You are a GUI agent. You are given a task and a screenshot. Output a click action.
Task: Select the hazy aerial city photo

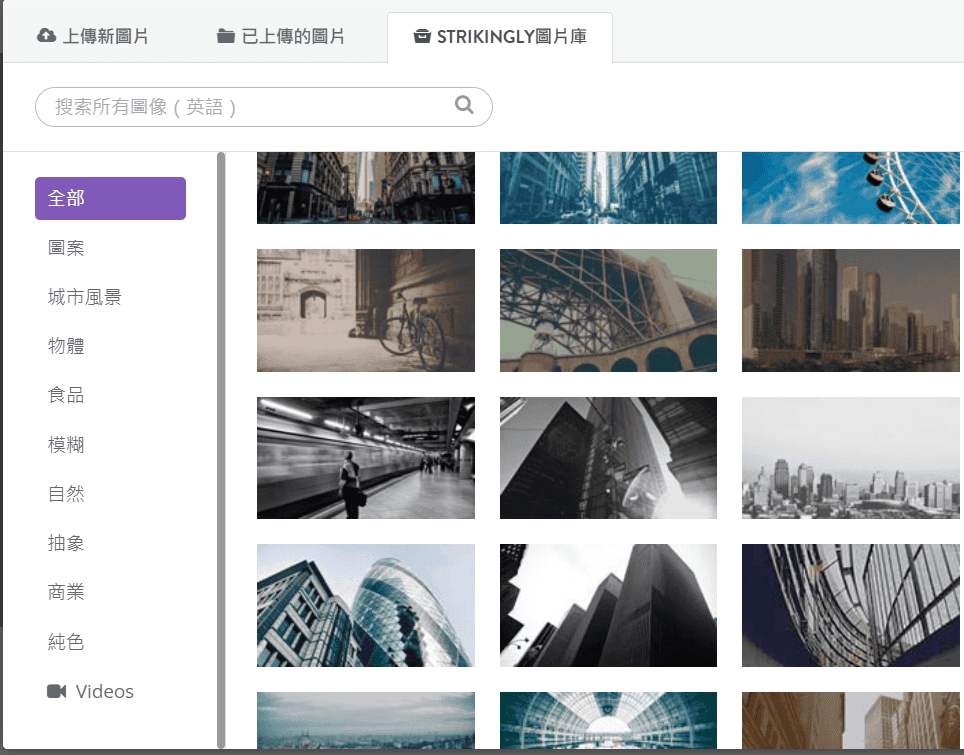coord(366,721)
